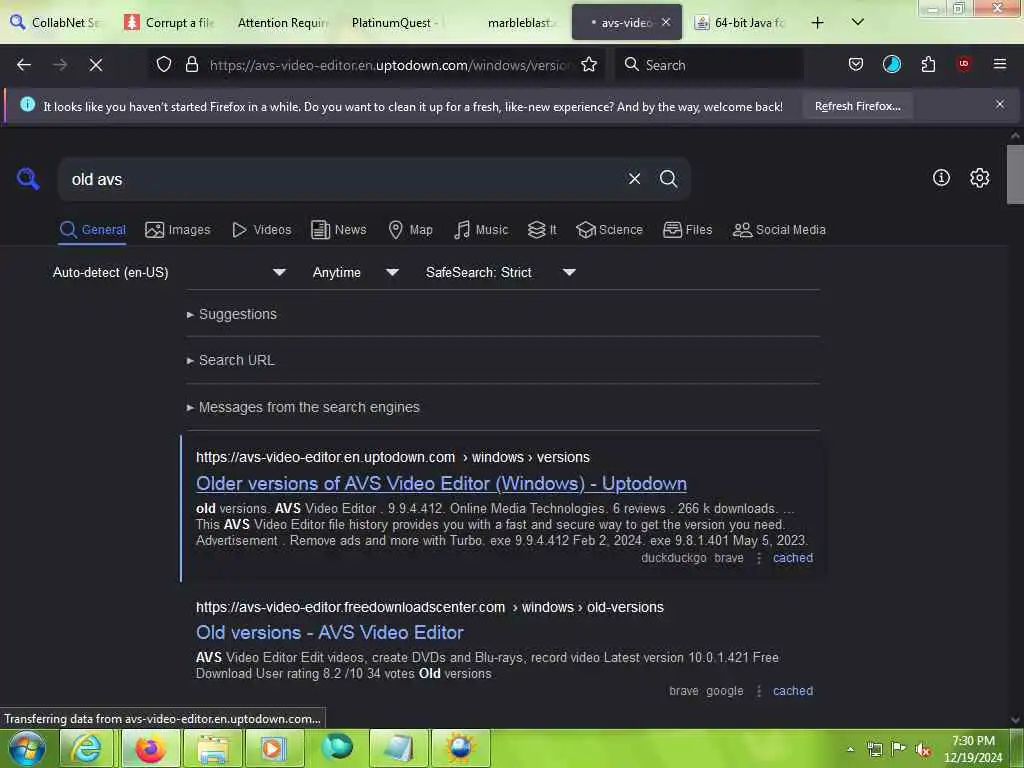Click the muted volume tray icon
1024x768 pixels.
coord(923,749)
